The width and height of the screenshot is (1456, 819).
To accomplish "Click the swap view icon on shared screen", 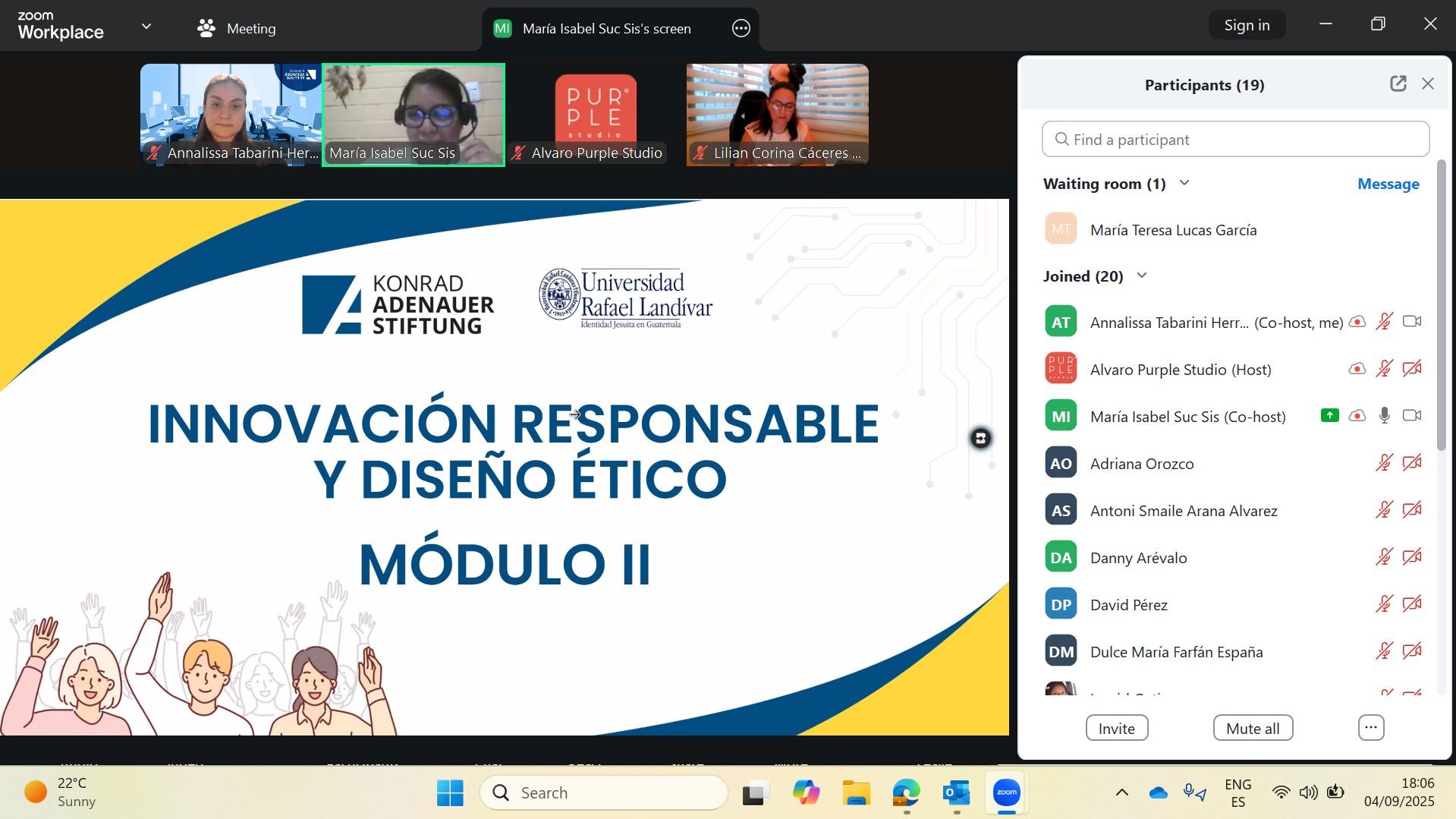I will pyautogui.click(x=980, y=439).
